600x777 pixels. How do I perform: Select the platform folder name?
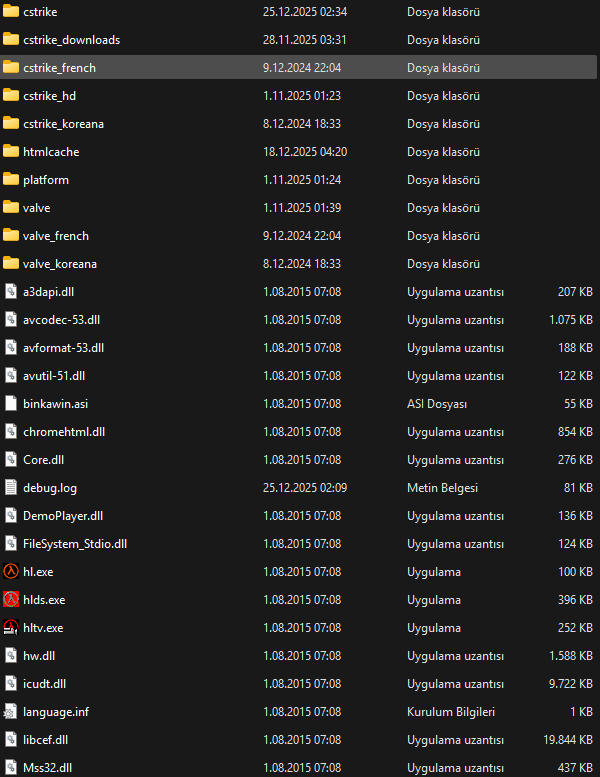pos(46,179)
